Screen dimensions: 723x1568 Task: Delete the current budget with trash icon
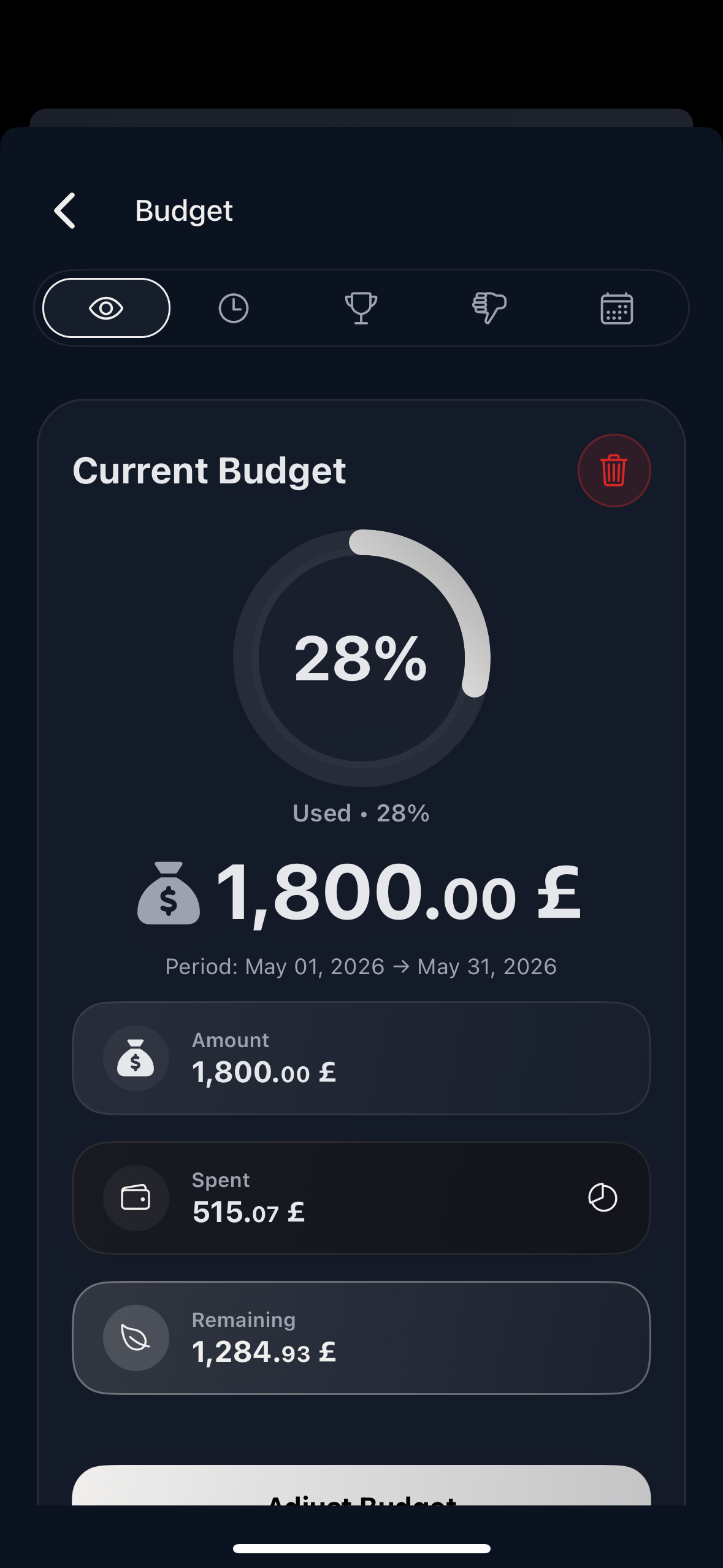point(614,471)
